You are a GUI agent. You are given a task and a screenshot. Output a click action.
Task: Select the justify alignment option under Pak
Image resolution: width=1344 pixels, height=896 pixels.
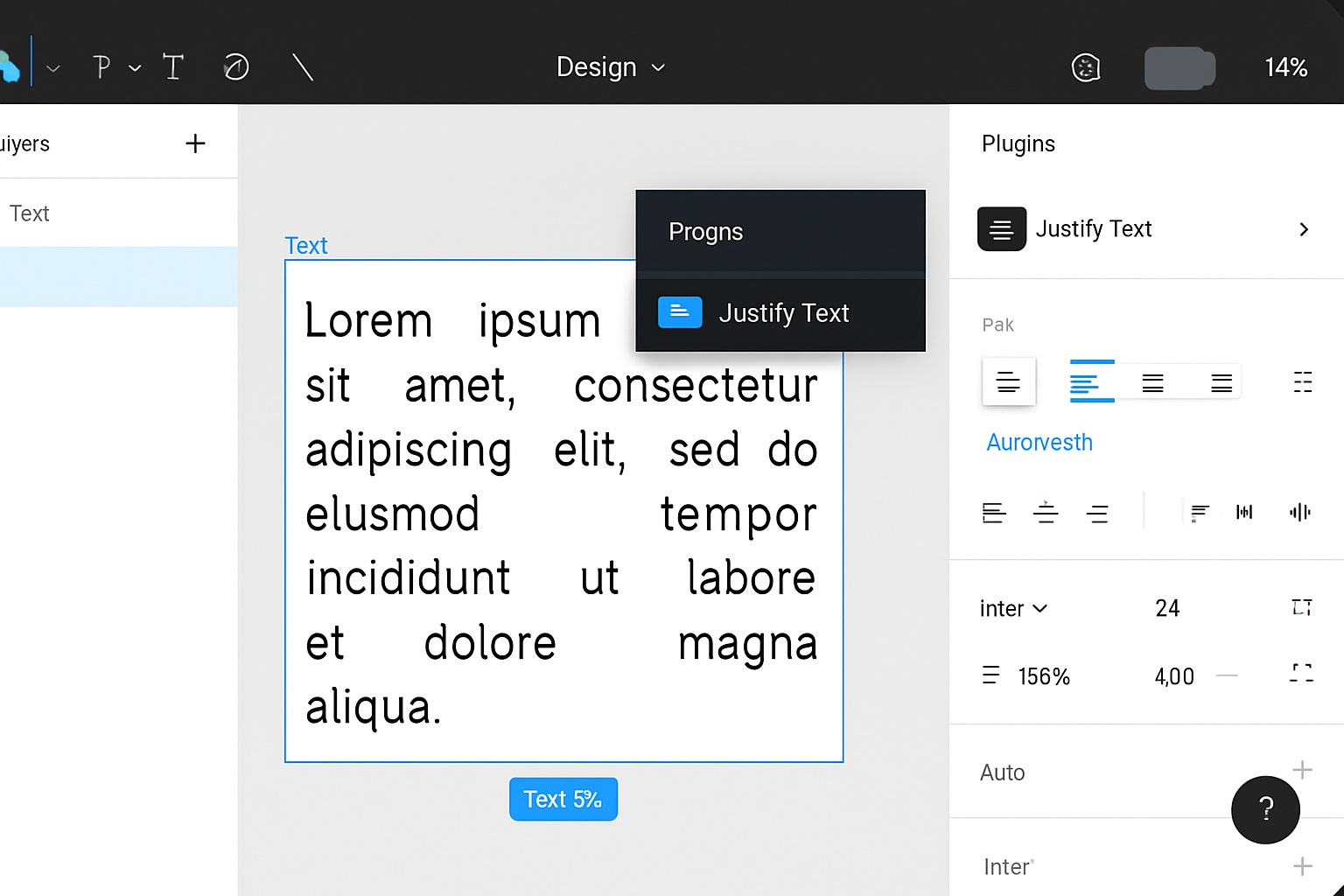pyautogui.click(x=1221, y=381)
